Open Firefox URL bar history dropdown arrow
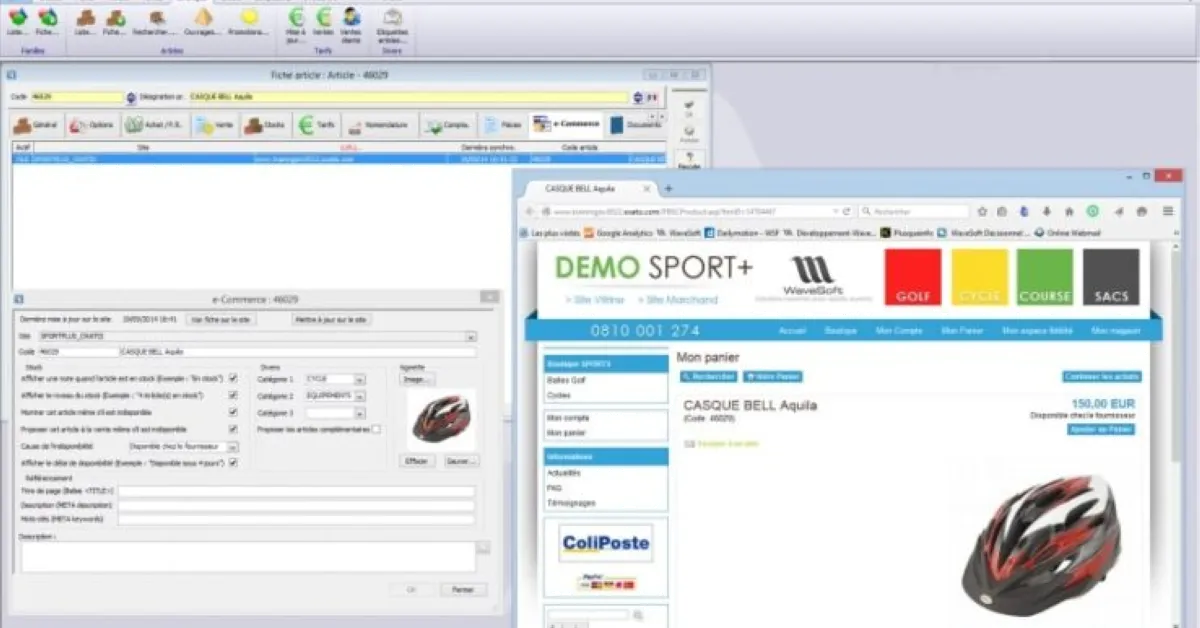The image size is (1200, 628). click(834, 211)
